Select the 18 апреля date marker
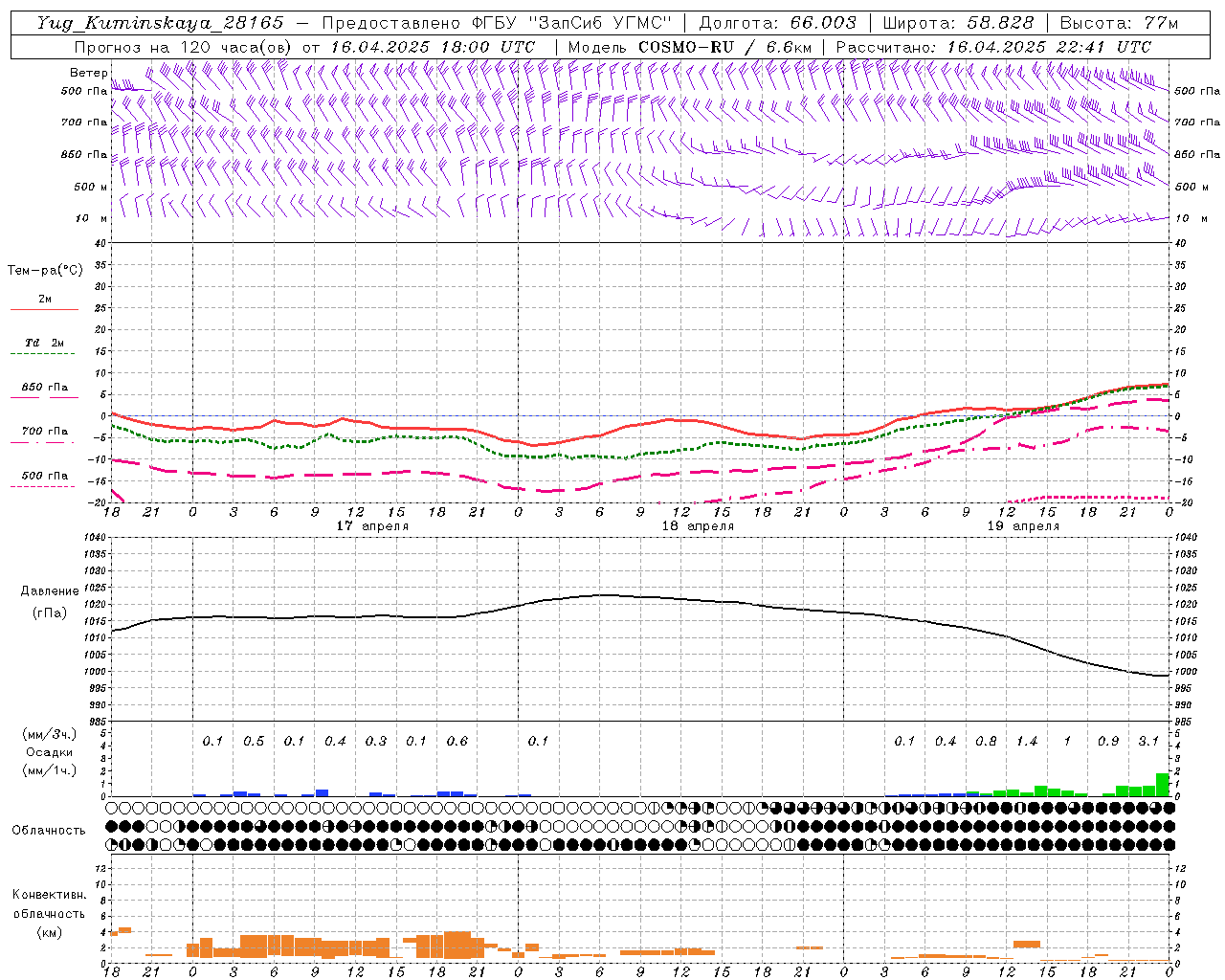The image size is (1225, 980). click(698, 526)
